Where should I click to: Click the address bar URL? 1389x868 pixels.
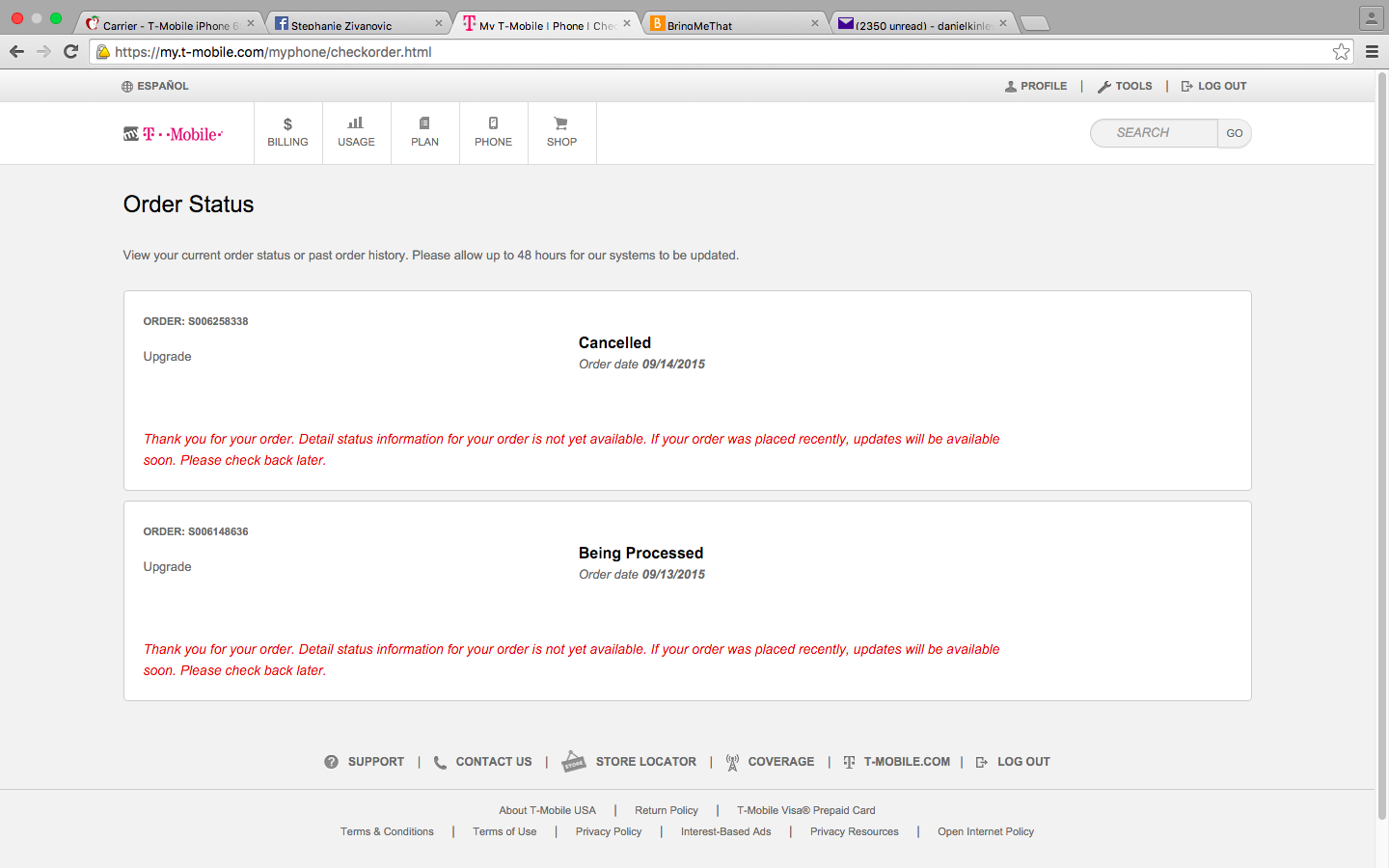click(273, 52)
